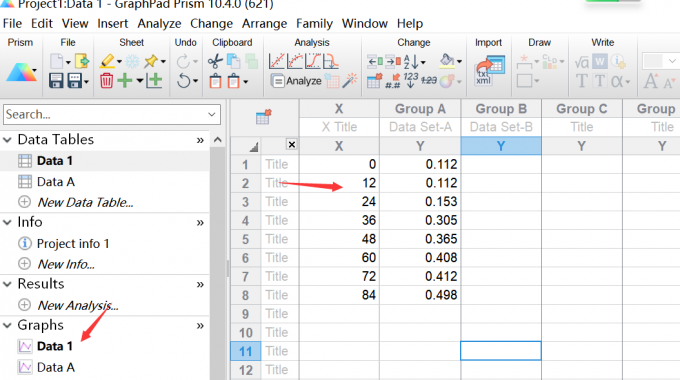Click the new graph green plus axes icon
680x380 pixels.
click(x=154, y=81)
